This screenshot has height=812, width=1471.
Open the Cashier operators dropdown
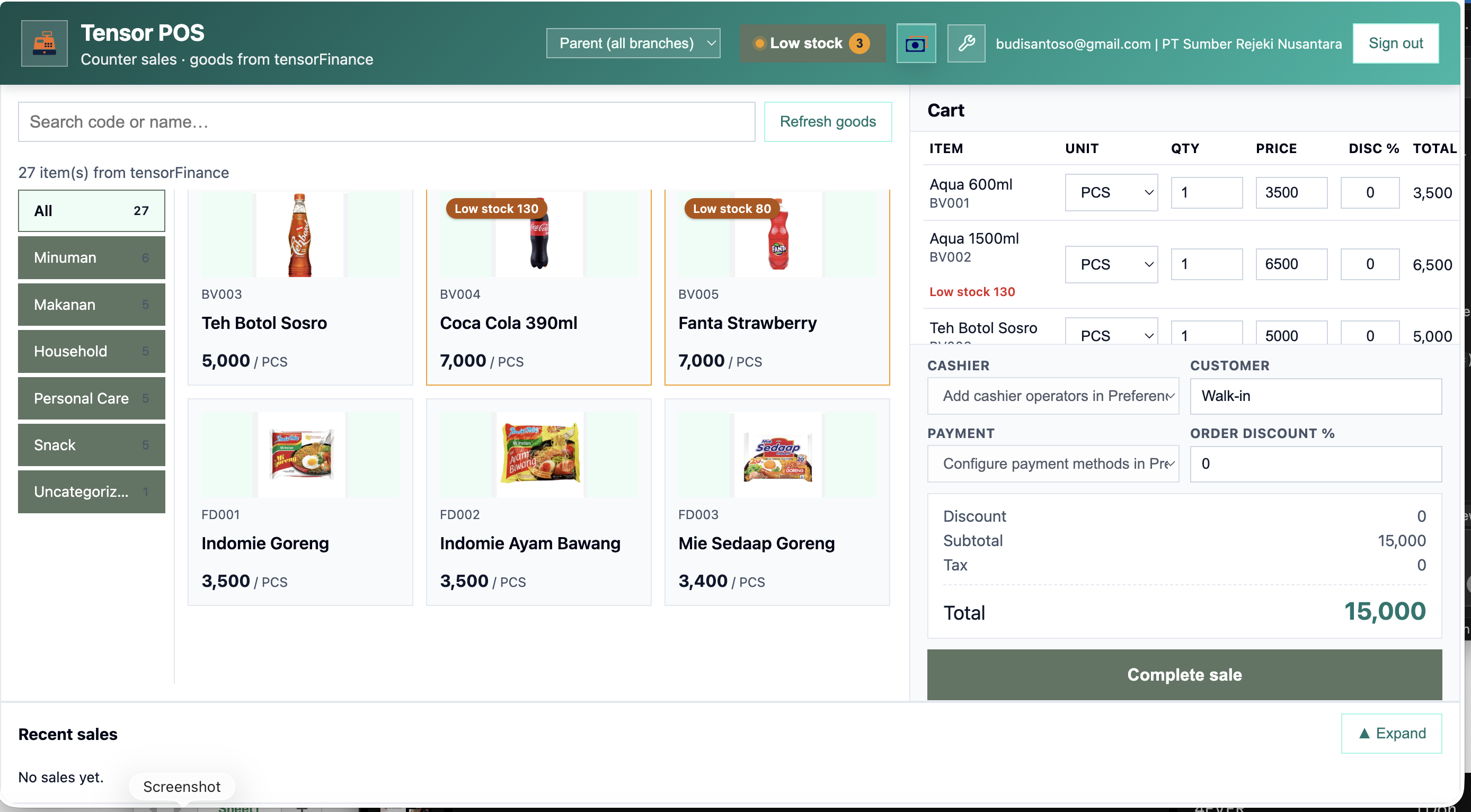[1052, 396]
